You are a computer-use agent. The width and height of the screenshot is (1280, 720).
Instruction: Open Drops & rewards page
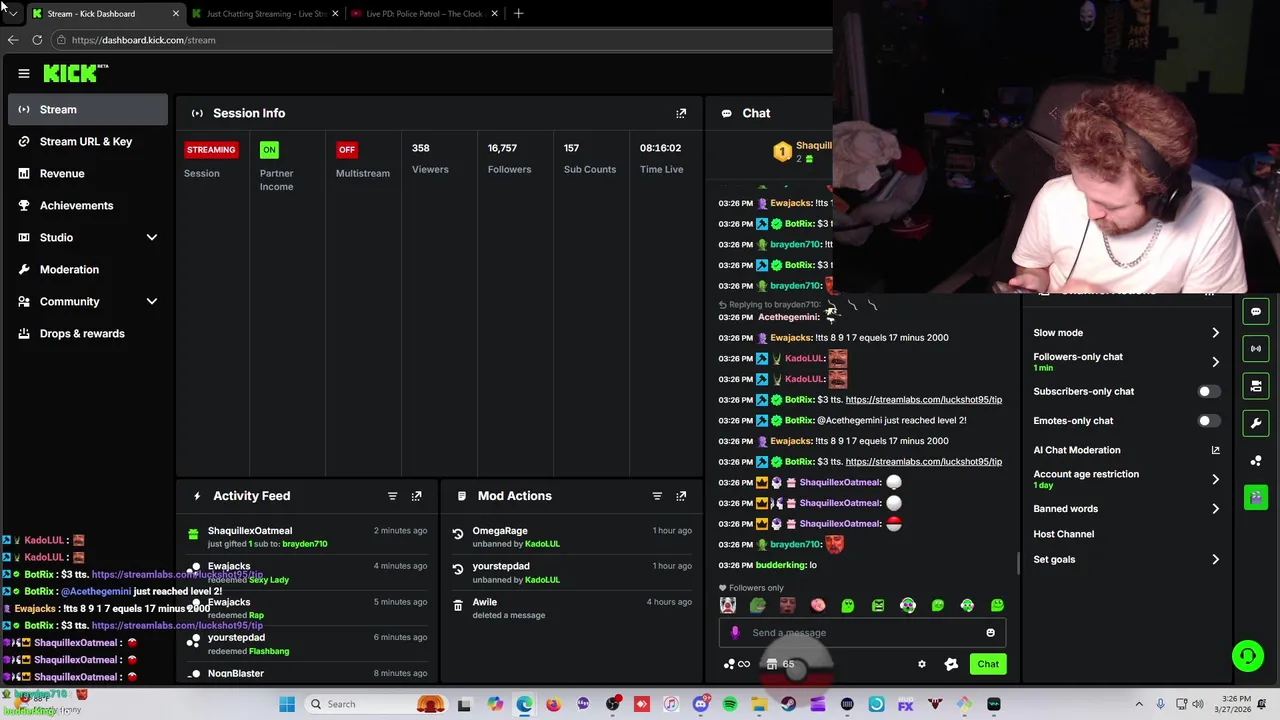(88, 333)
